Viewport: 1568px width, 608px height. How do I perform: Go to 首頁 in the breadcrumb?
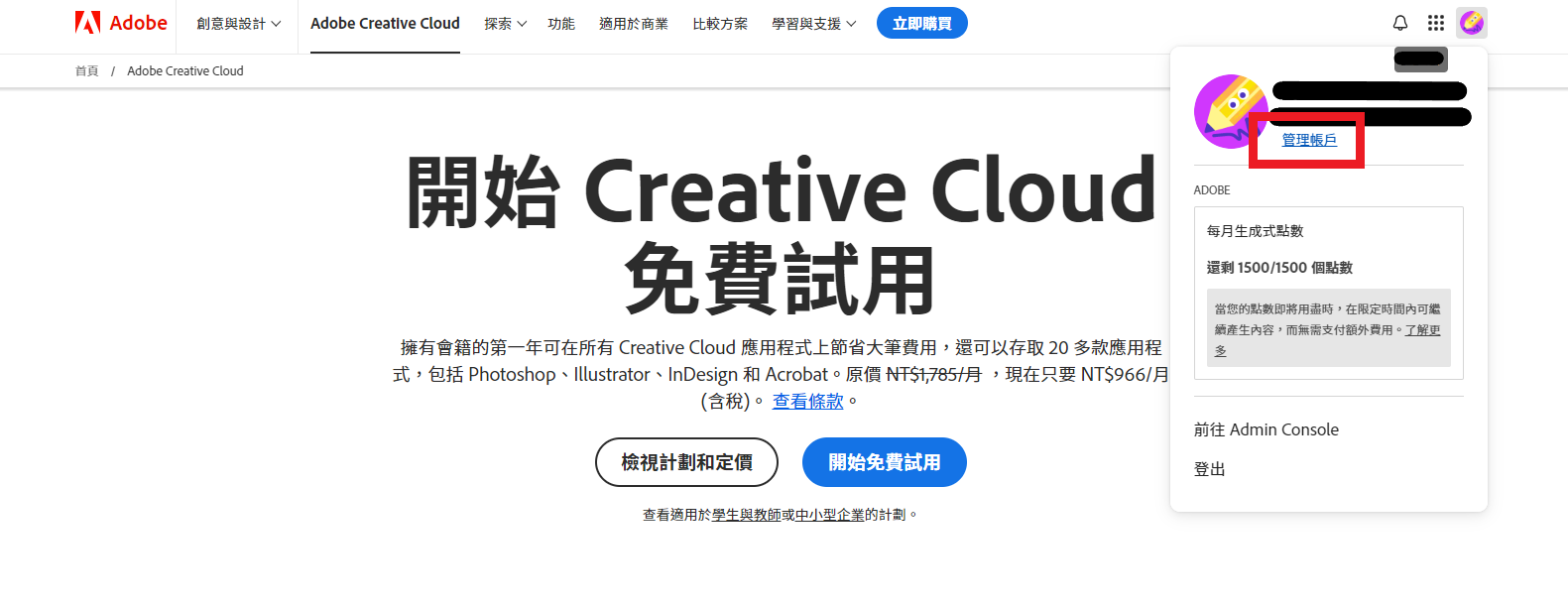pyautogui.click(x=87, y=71)
